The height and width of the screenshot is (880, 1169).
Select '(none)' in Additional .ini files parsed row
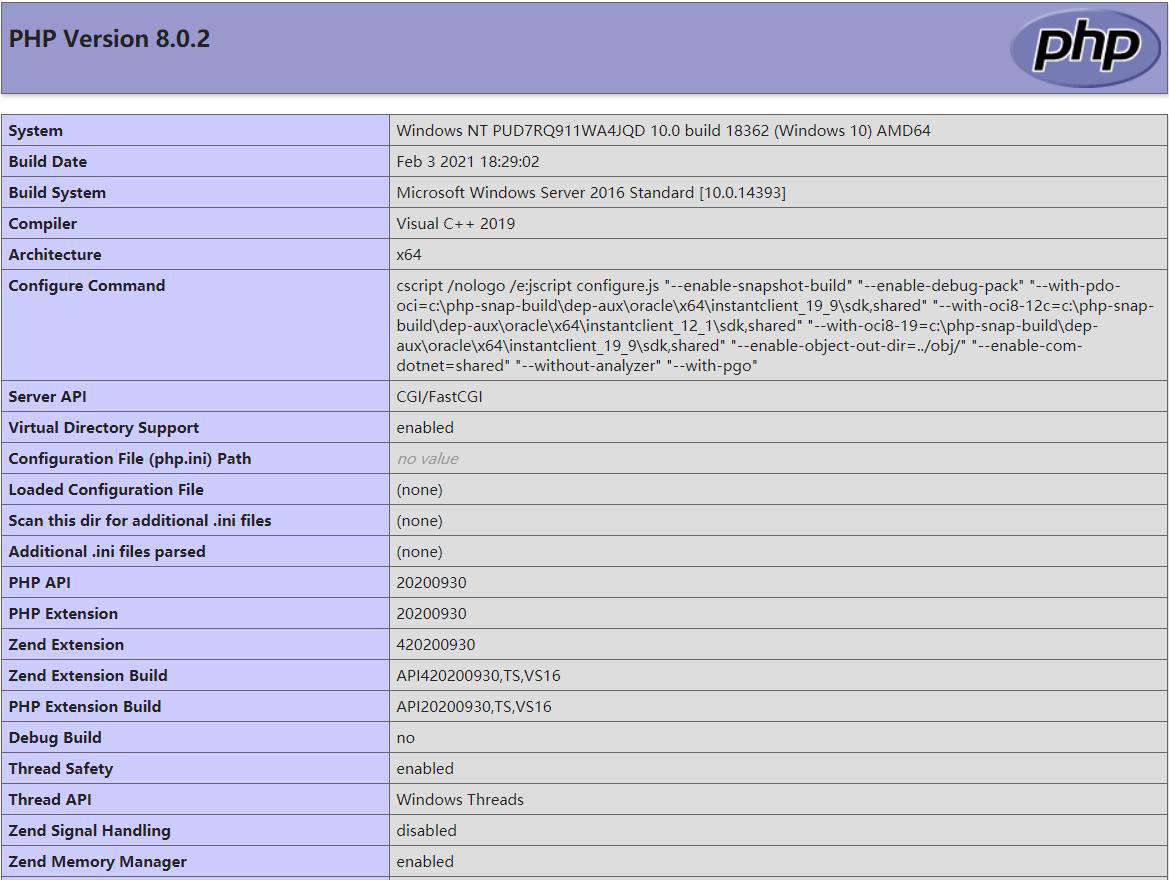click(419, 552)
